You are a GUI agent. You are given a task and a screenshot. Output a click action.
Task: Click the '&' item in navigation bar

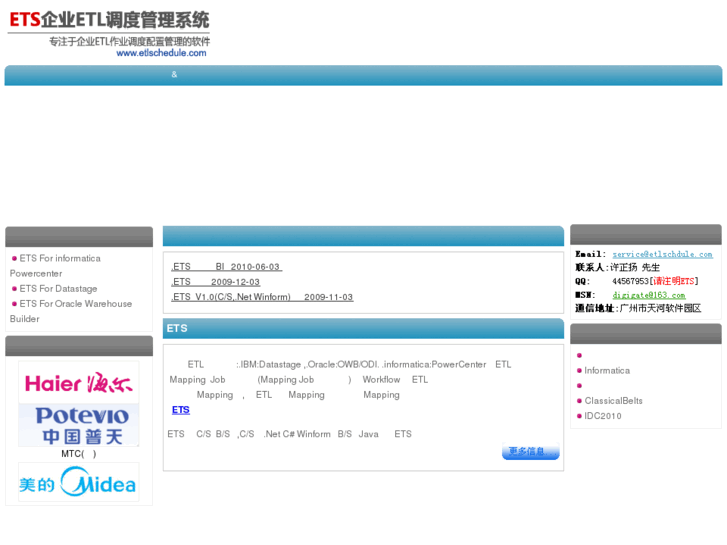[x=174, y=74]
